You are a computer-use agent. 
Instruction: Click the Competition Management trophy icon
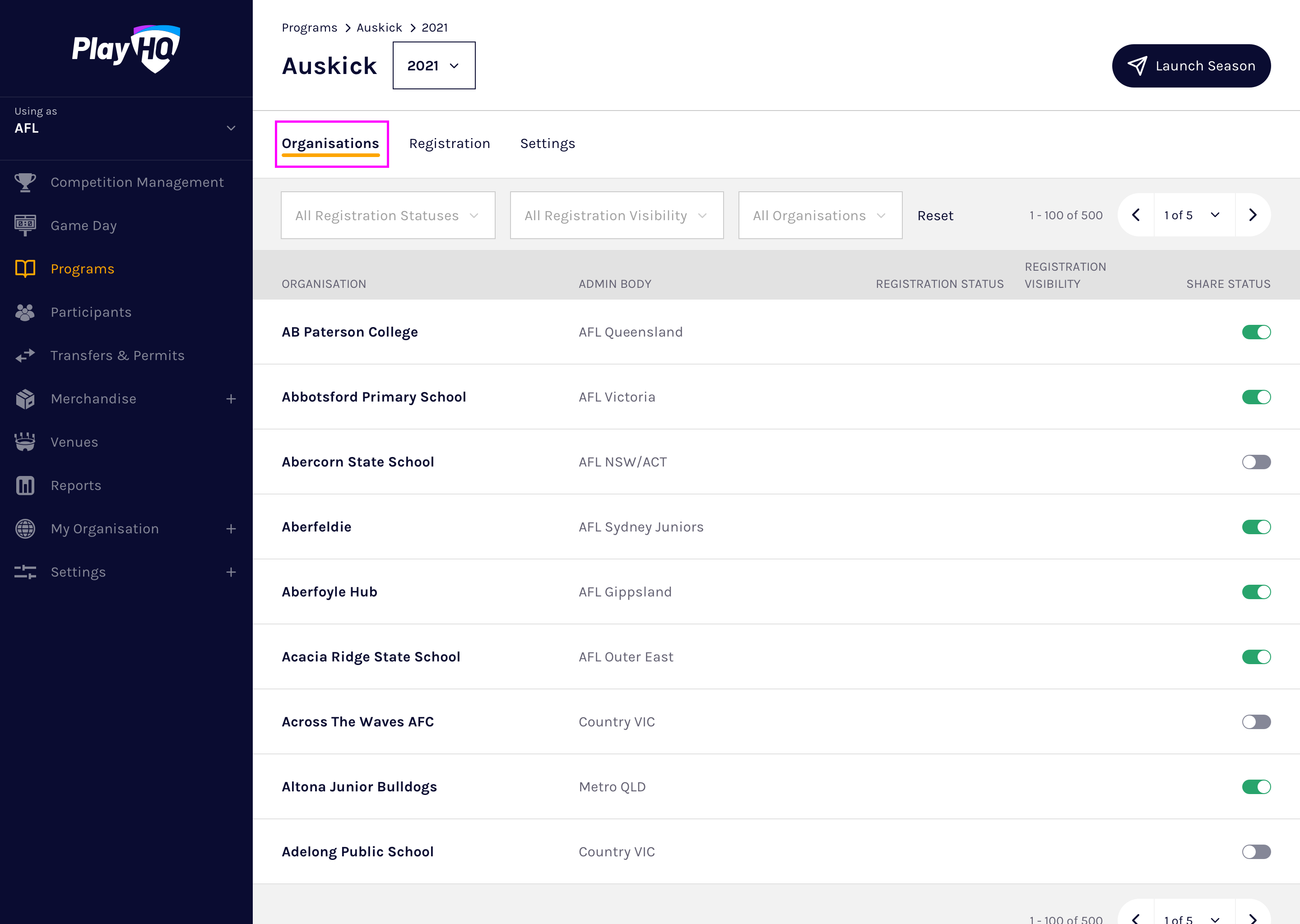[25, 182]
